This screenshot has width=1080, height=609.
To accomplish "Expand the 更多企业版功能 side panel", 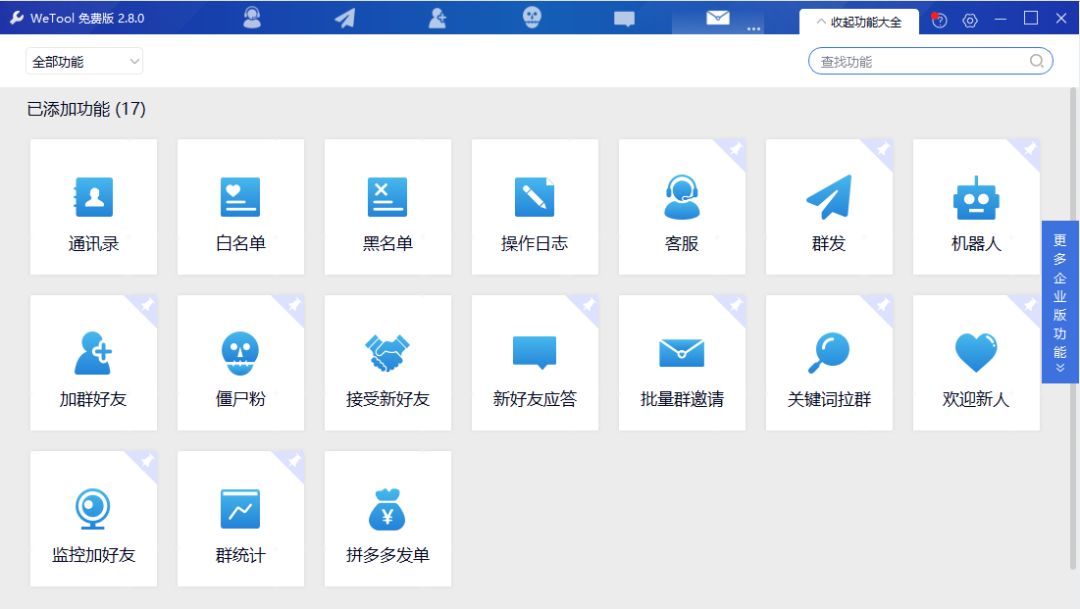I will pos(1060,302).
